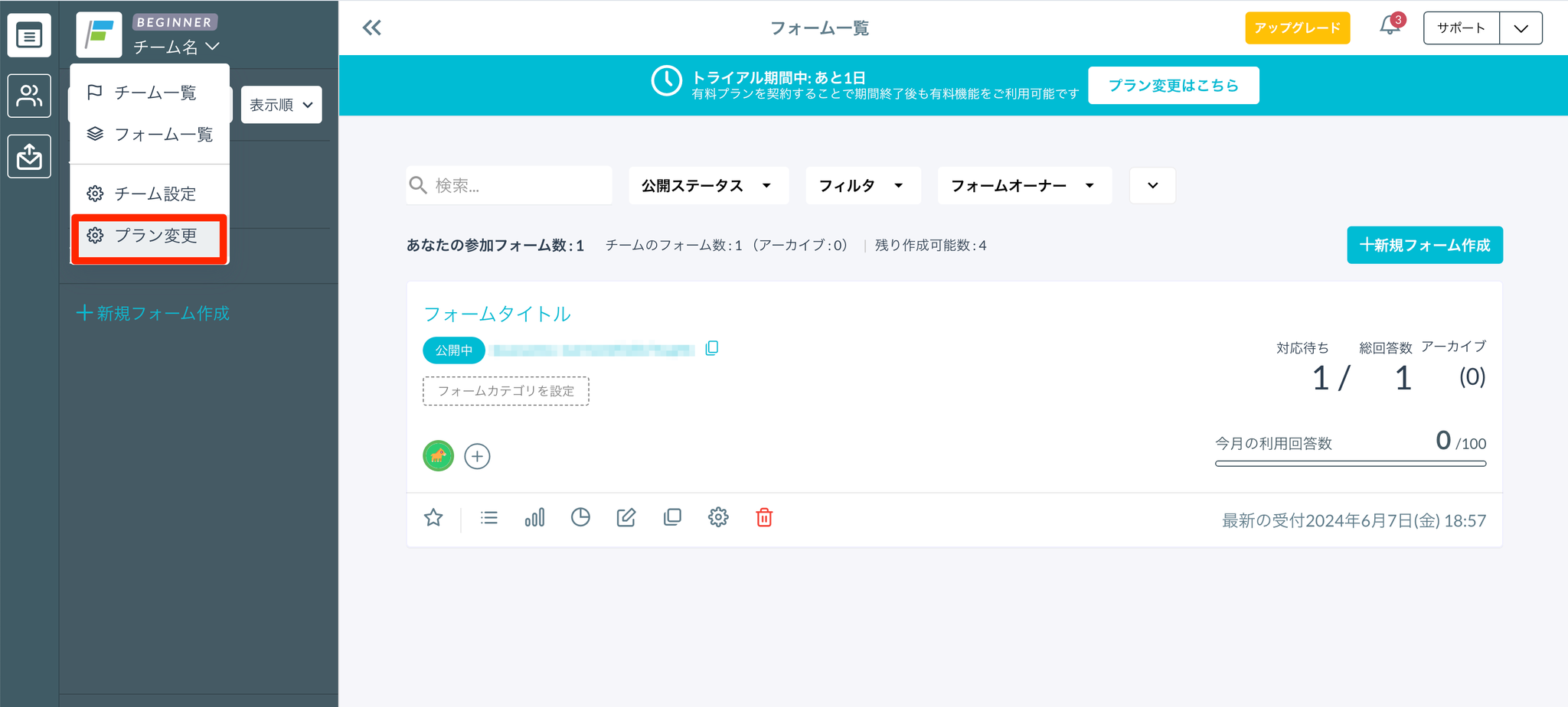Click the トライアル期間中: あと1日 text

779,77
